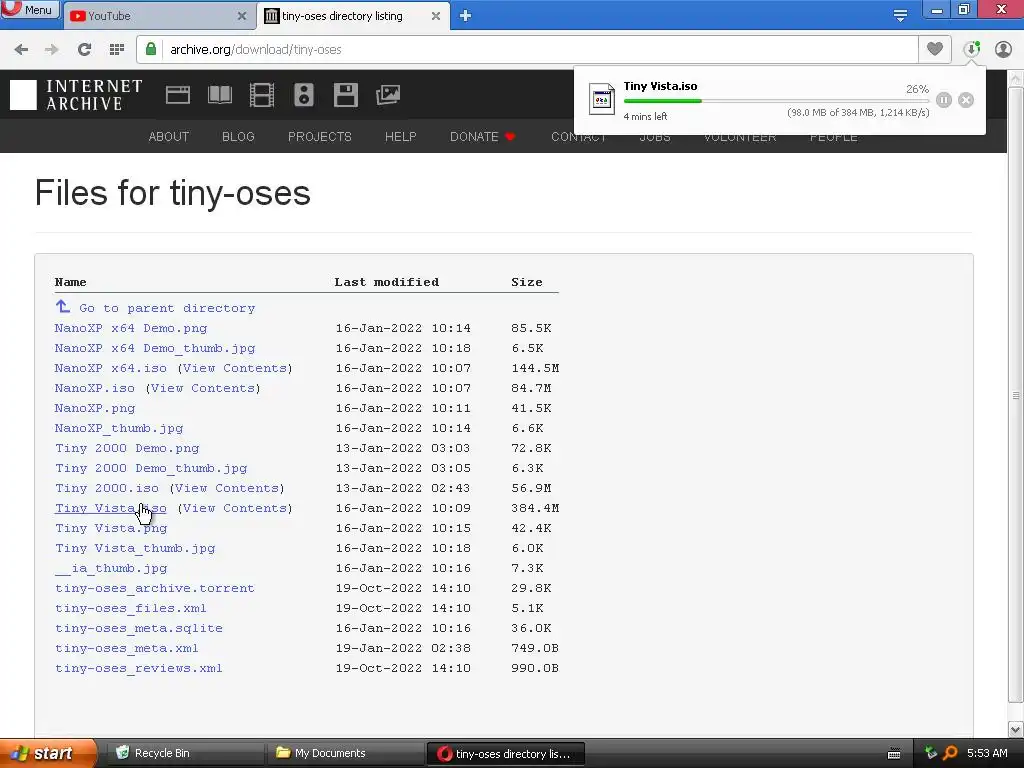Viewport: 1024px width, 768px height.
Task: Cancel the Tiny Vista.iso download
Action: click(966, 100)
